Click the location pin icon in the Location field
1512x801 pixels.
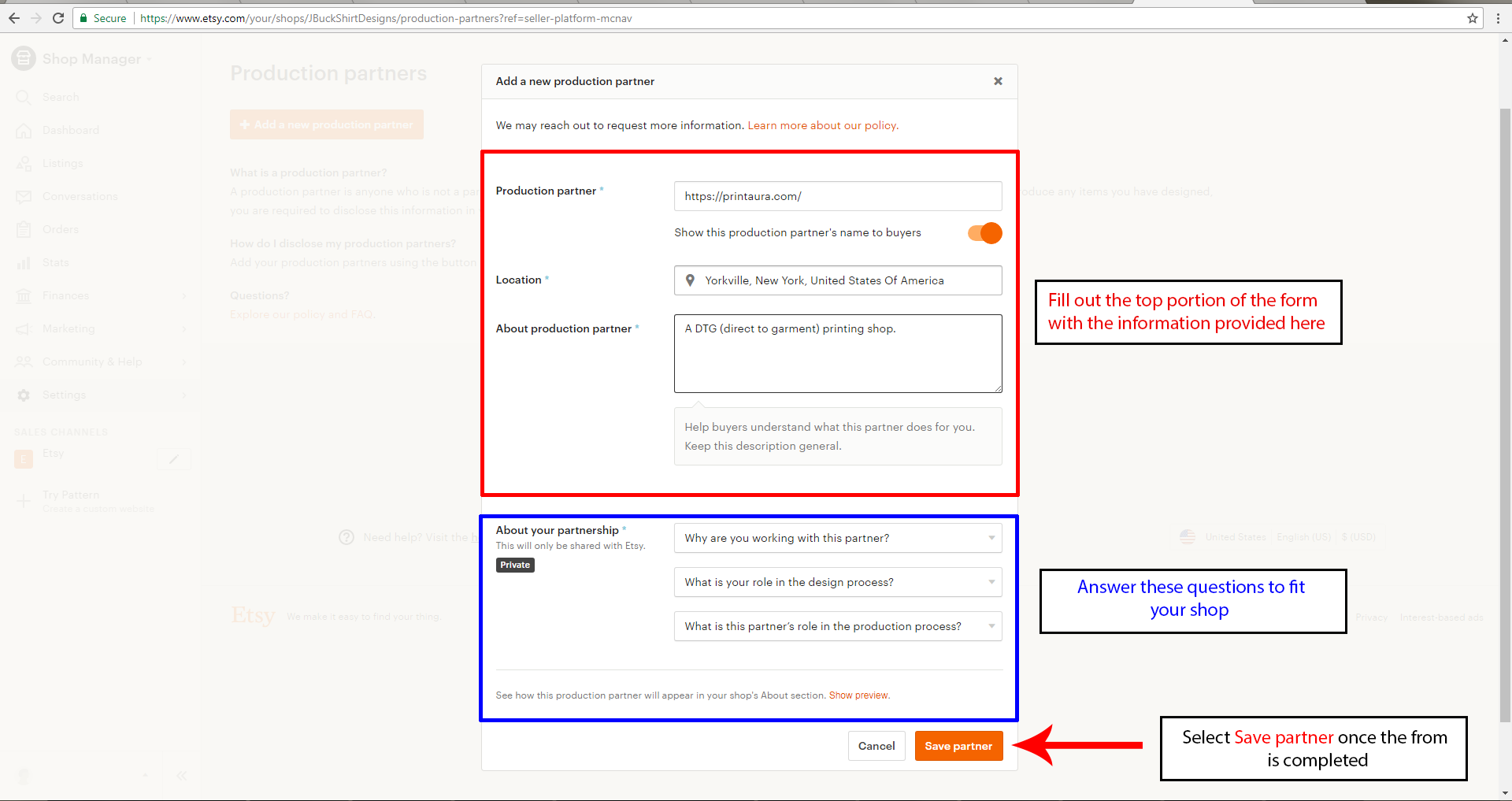pyautogui.click(x=690, y=280)
